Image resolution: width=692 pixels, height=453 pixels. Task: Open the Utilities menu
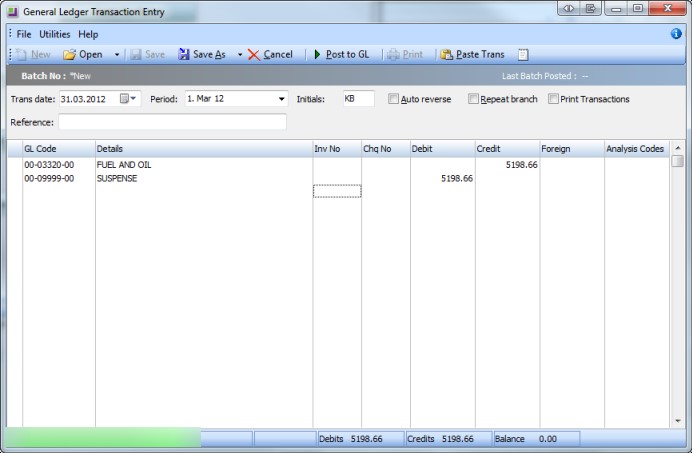55,34
